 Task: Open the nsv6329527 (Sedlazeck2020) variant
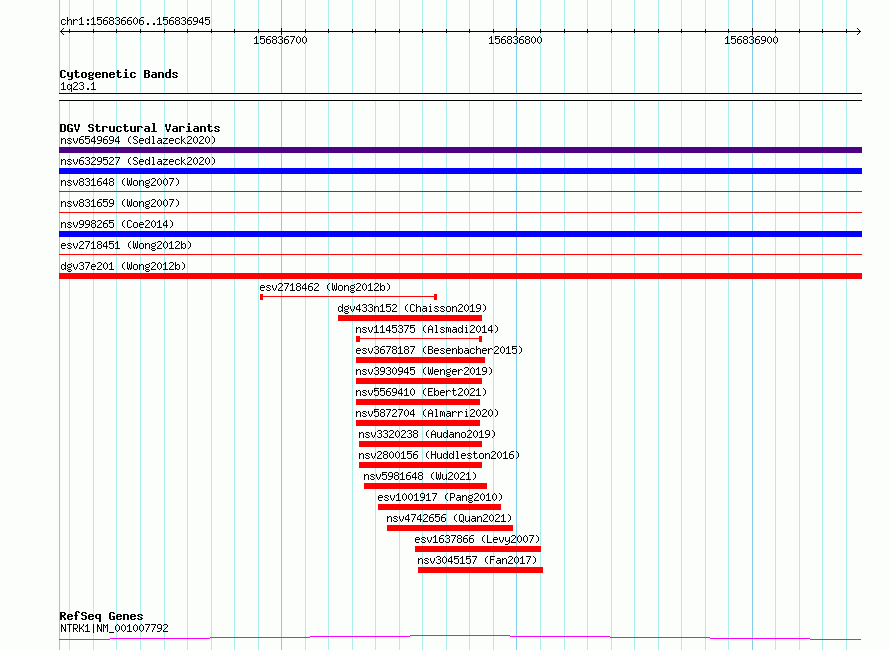(138, 161)
